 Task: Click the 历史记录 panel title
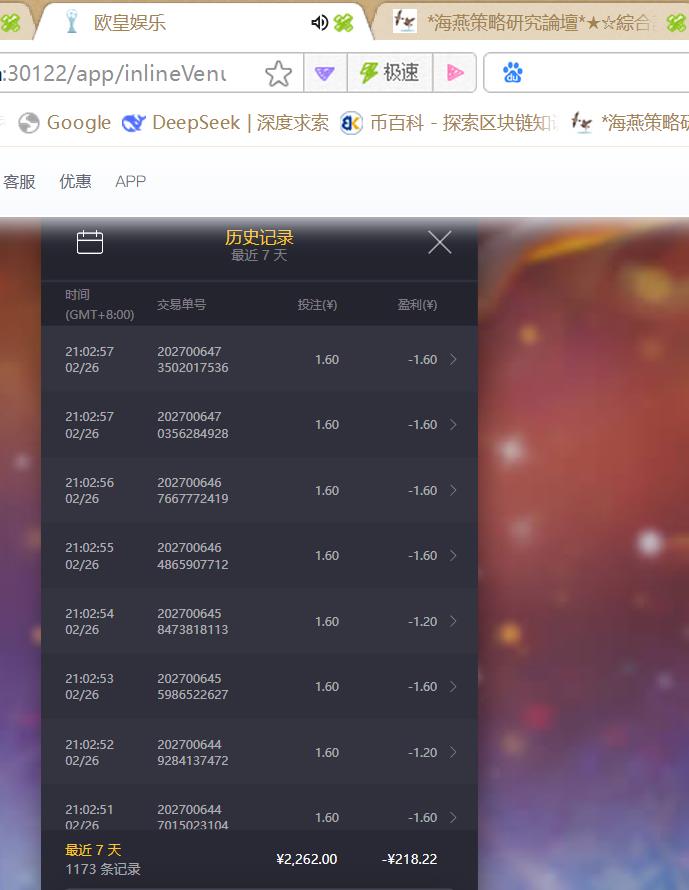click(259, 237)
